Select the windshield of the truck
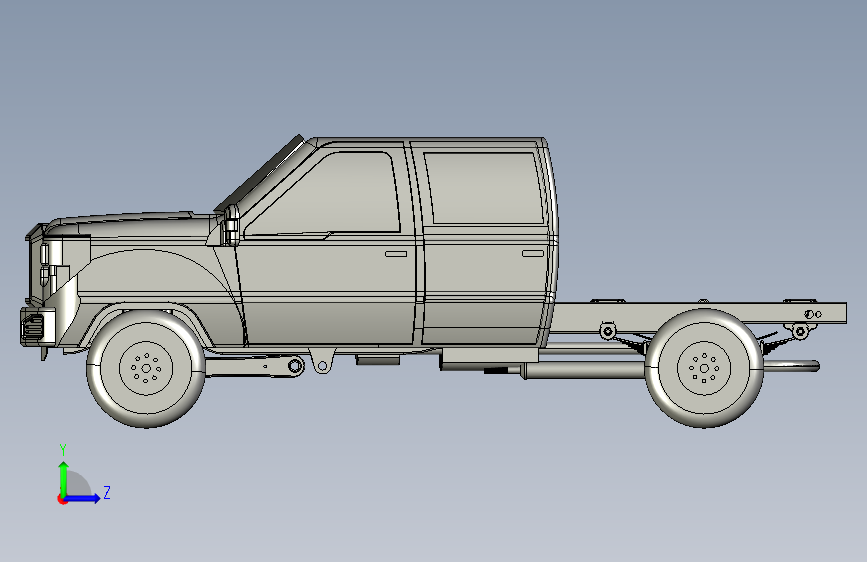The height and width of the screenshot is (562, 867). (x=260, y=174)
